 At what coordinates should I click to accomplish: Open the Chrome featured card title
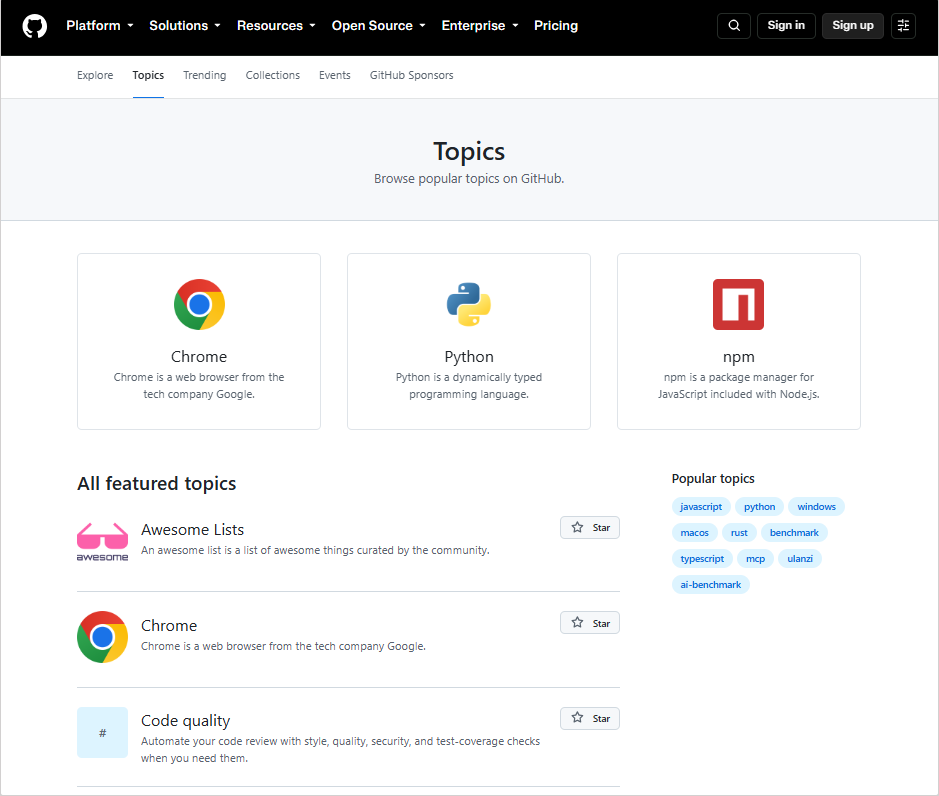tap(199, 357)
